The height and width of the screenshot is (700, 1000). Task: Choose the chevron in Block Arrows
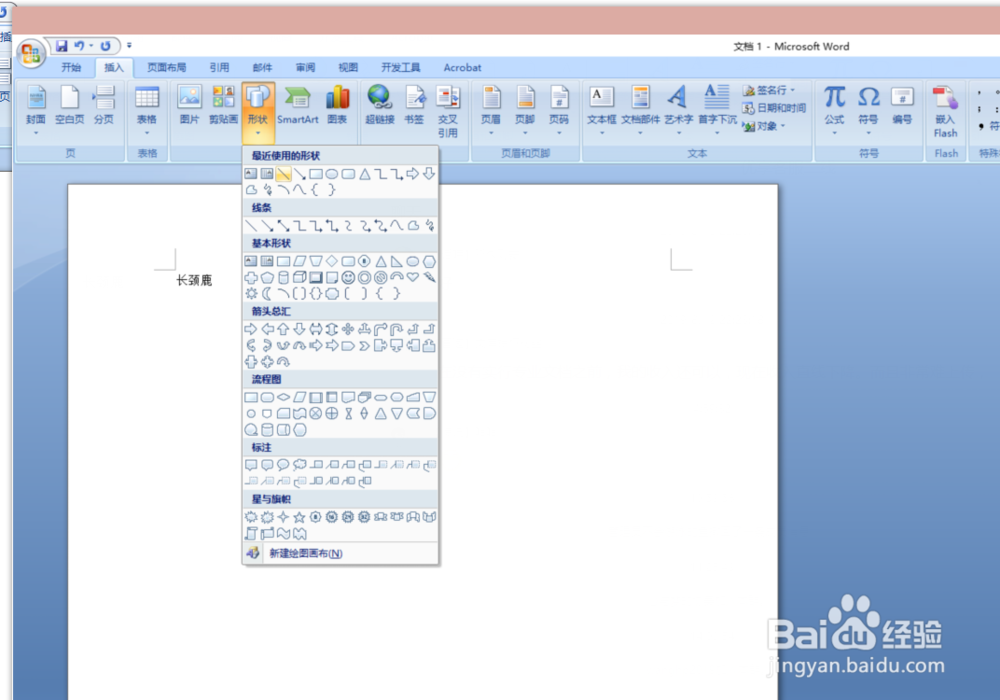[x=364, y=346]
